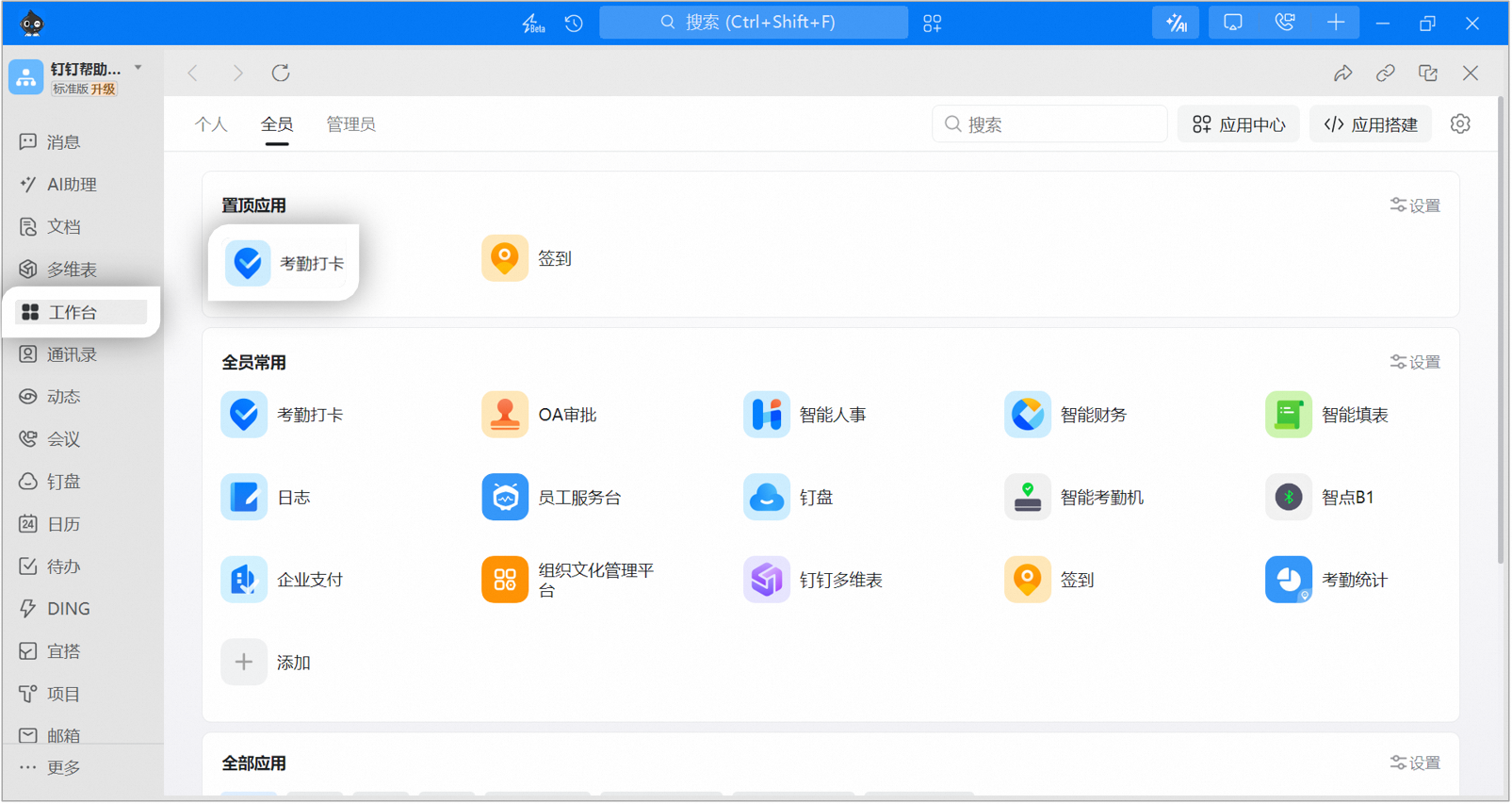The image size is (1512, 804).
Task: Click the global search bar in title bar
Action: click(754, 23)
